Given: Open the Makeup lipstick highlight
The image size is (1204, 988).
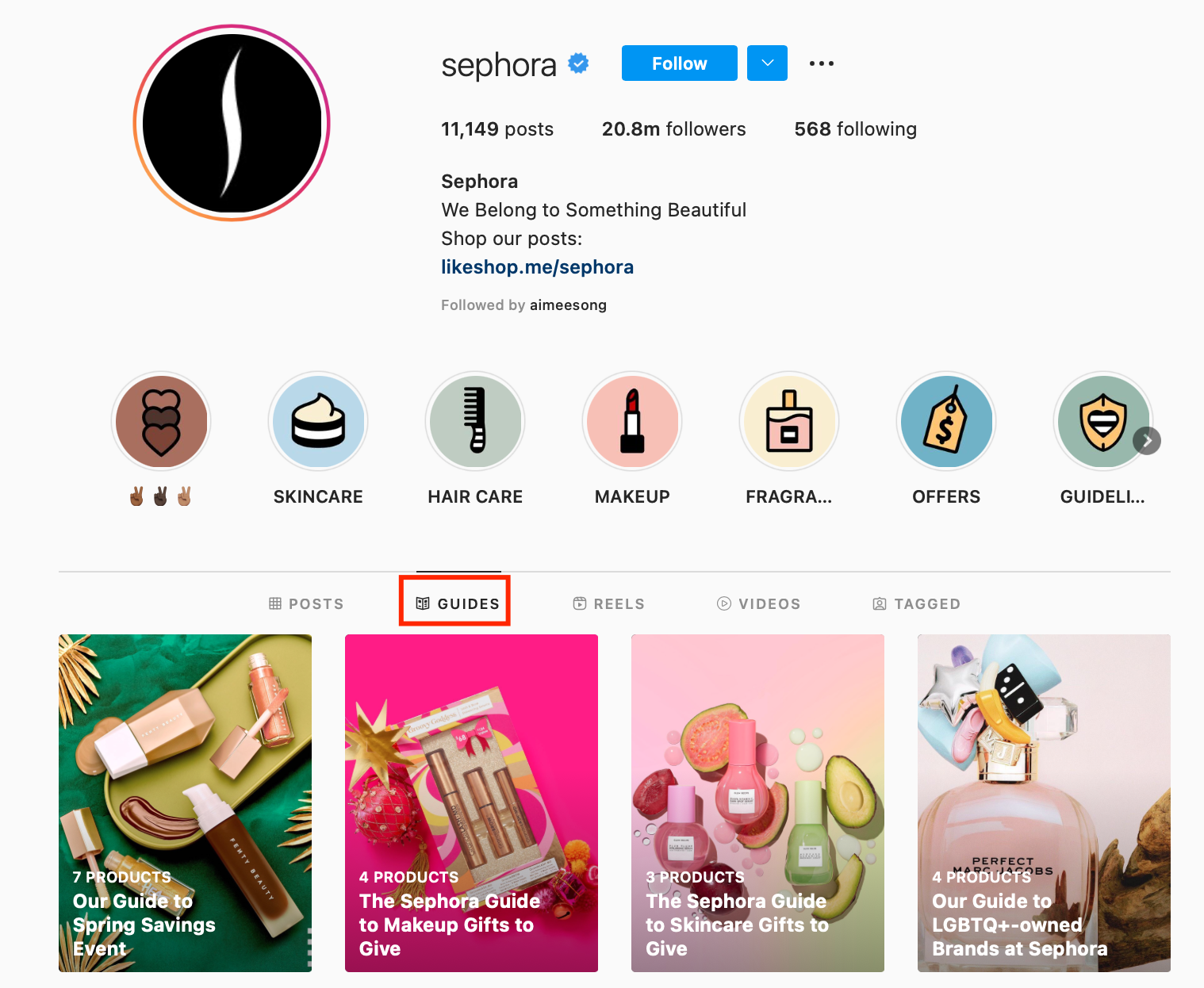Looking at the screenshot, I should pyautogui.click(x=632, y=422).
